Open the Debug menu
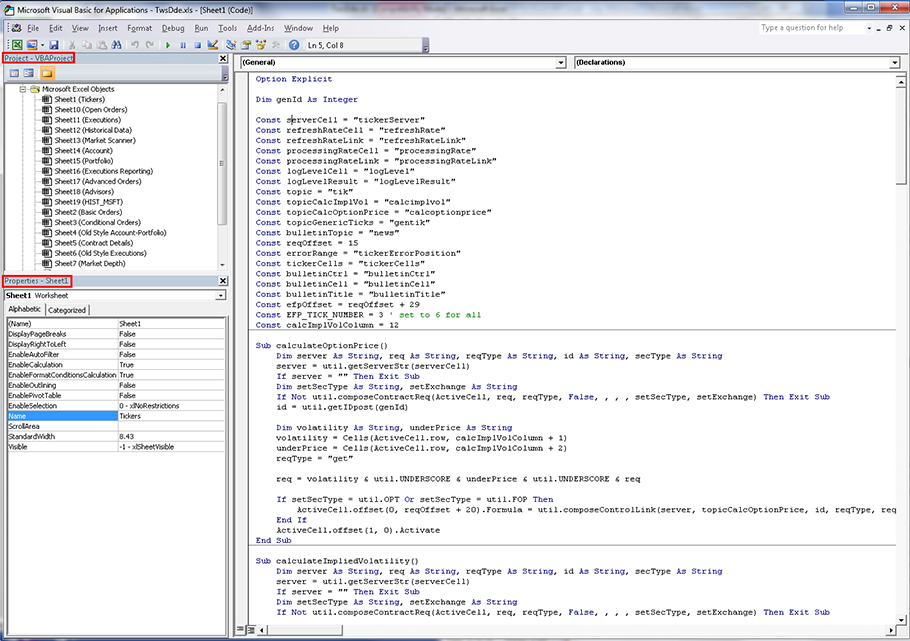The height and width of the screenshot is (641, 910). pos(173,28)
